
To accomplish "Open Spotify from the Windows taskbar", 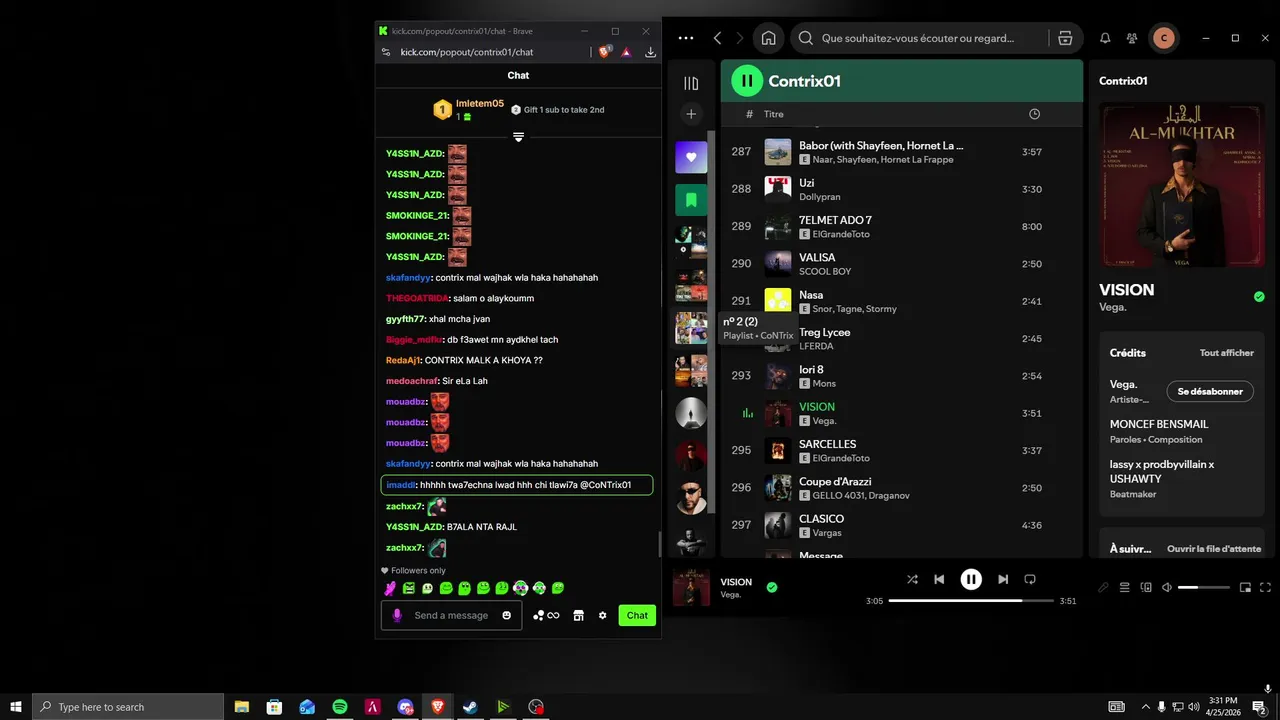I will [340, 707].
